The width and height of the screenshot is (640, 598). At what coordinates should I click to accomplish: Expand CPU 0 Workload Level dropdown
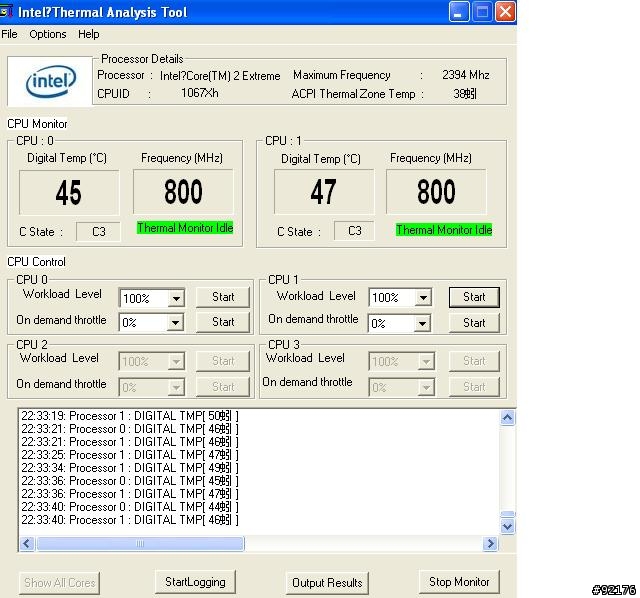176,298
